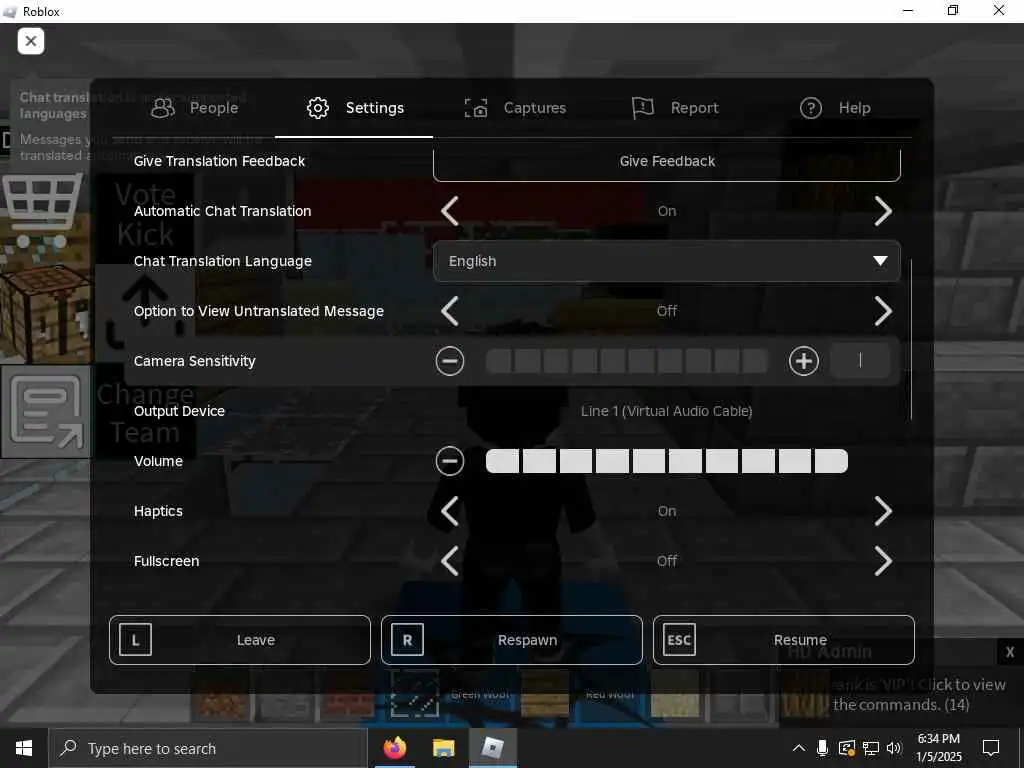The height and width of the screenshot is (768, 1024).
Task: Show hidden system tray icons
Action: (x=799, y=748)
